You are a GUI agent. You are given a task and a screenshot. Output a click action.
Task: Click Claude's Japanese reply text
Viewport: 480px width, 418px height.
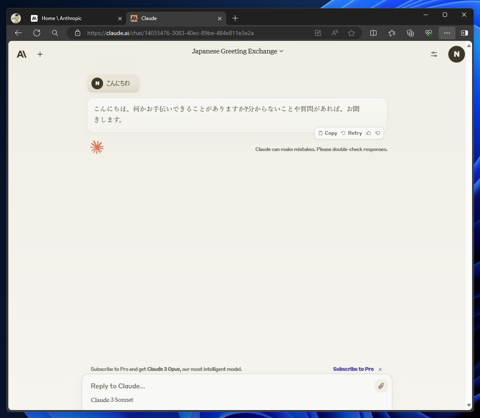227,114
